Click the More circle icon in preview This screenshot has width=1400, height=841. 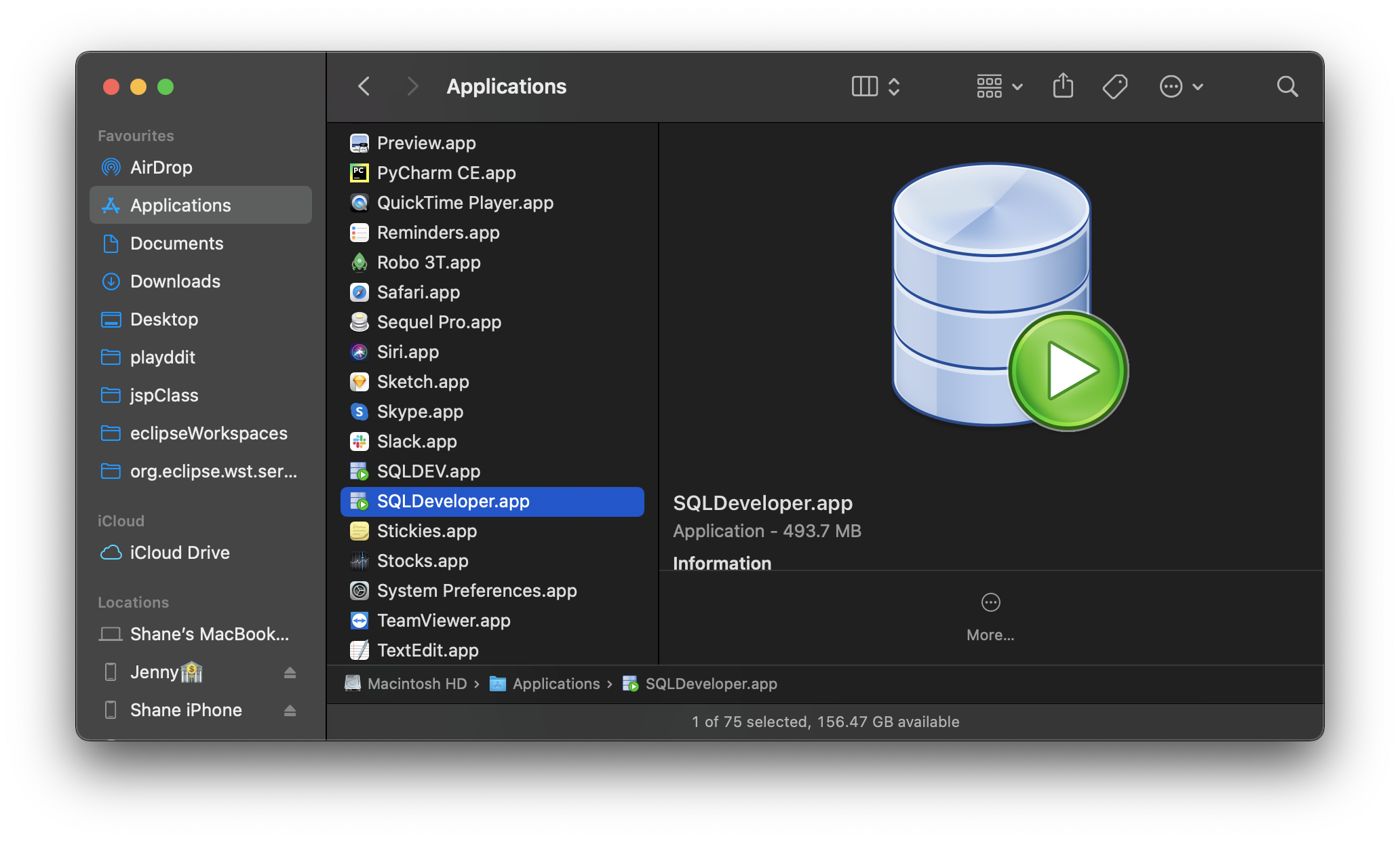pyautogui.click(x=990, y=602)
